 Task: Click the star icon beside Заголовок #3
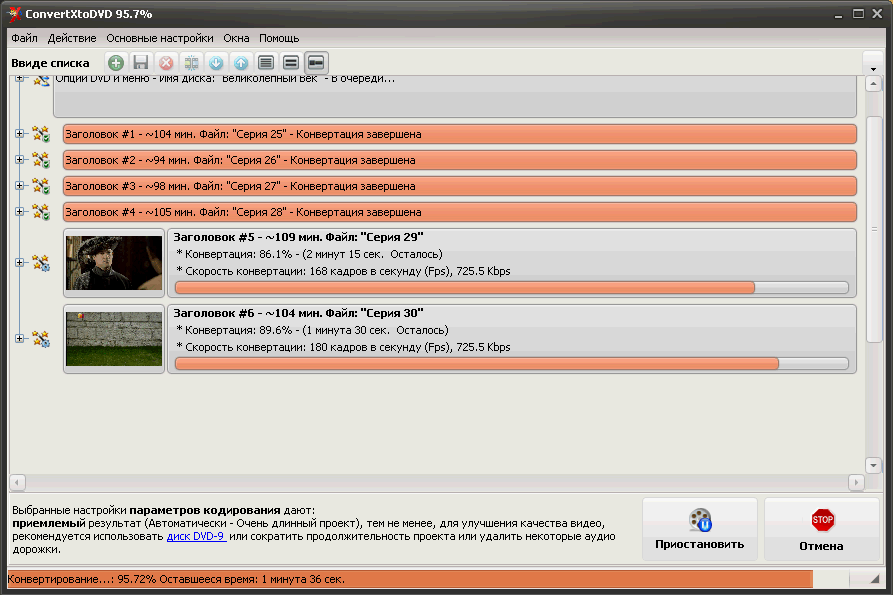(41, 185)
